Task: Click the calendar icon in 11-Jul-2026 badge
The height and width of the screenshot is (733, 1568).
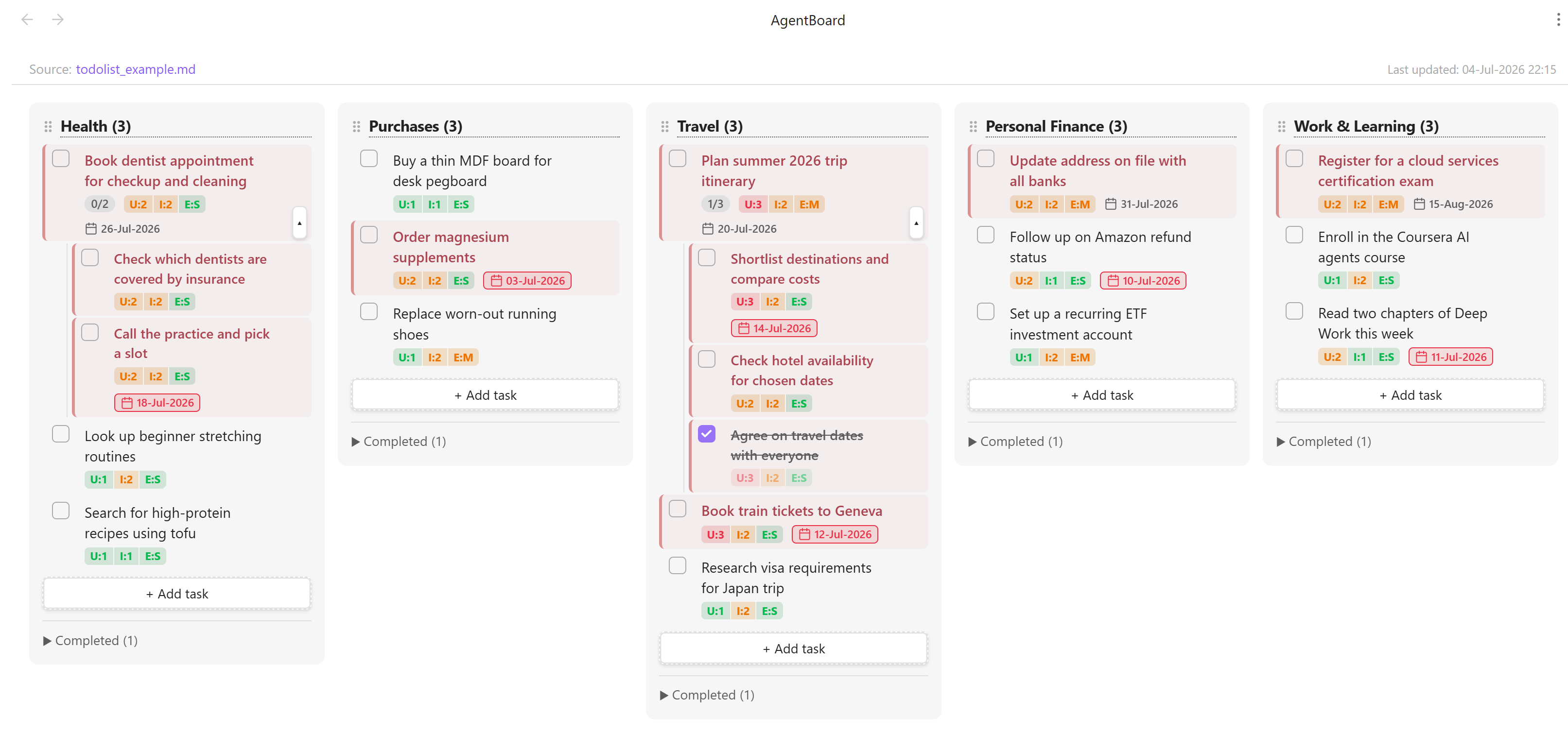Action: pos(1421,357)
